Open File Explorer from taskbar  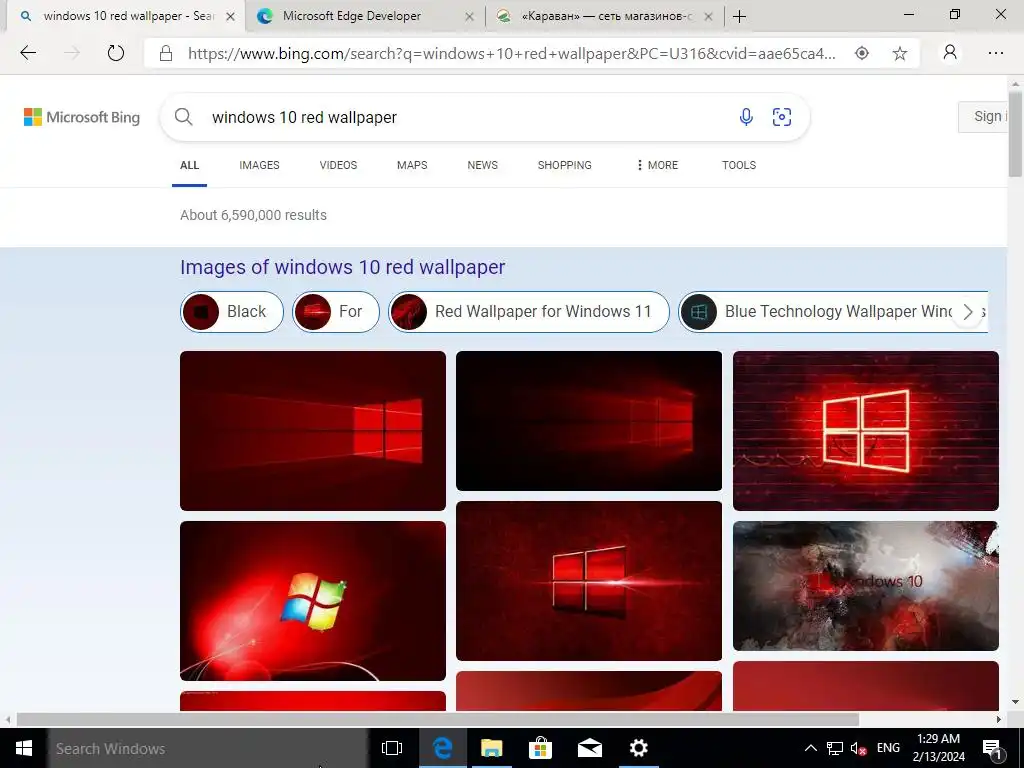[x=491, y=748]
